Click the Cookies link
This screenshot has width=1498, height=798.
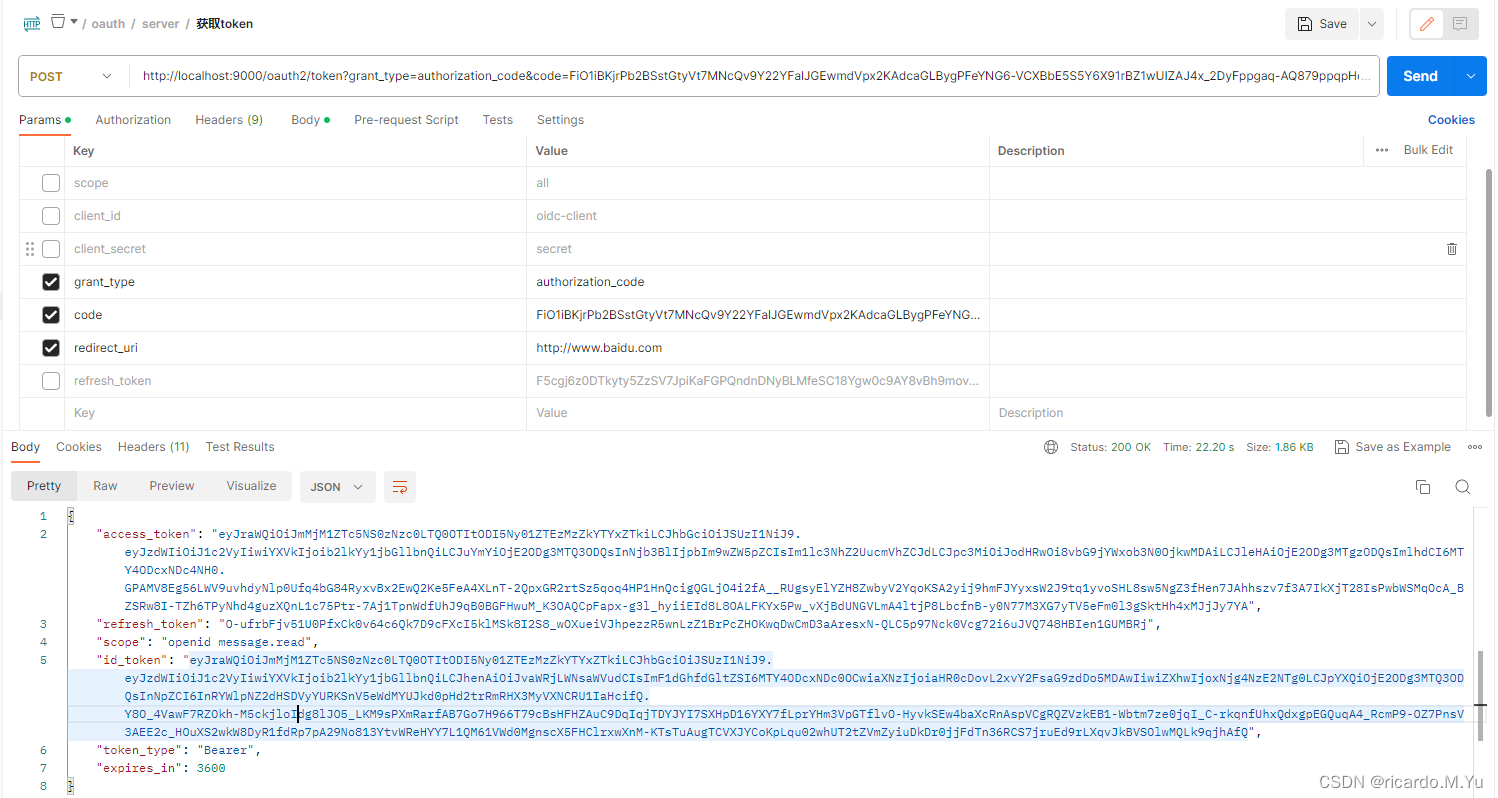click(x=1451, y=120)
